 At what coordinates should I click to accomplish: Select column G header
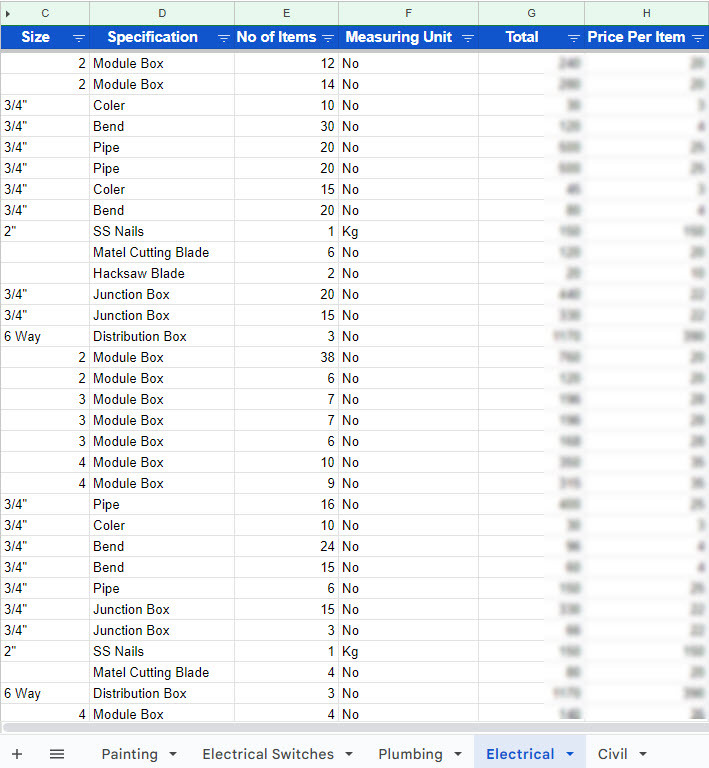tap(531, 13)
